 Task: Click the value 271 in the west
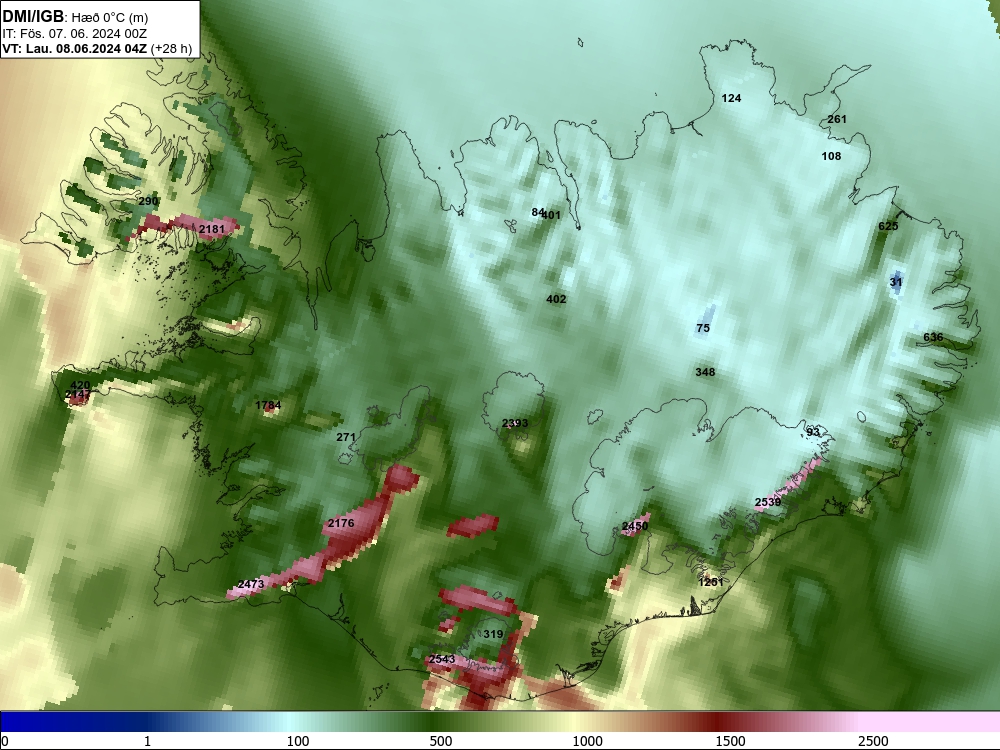346,437
